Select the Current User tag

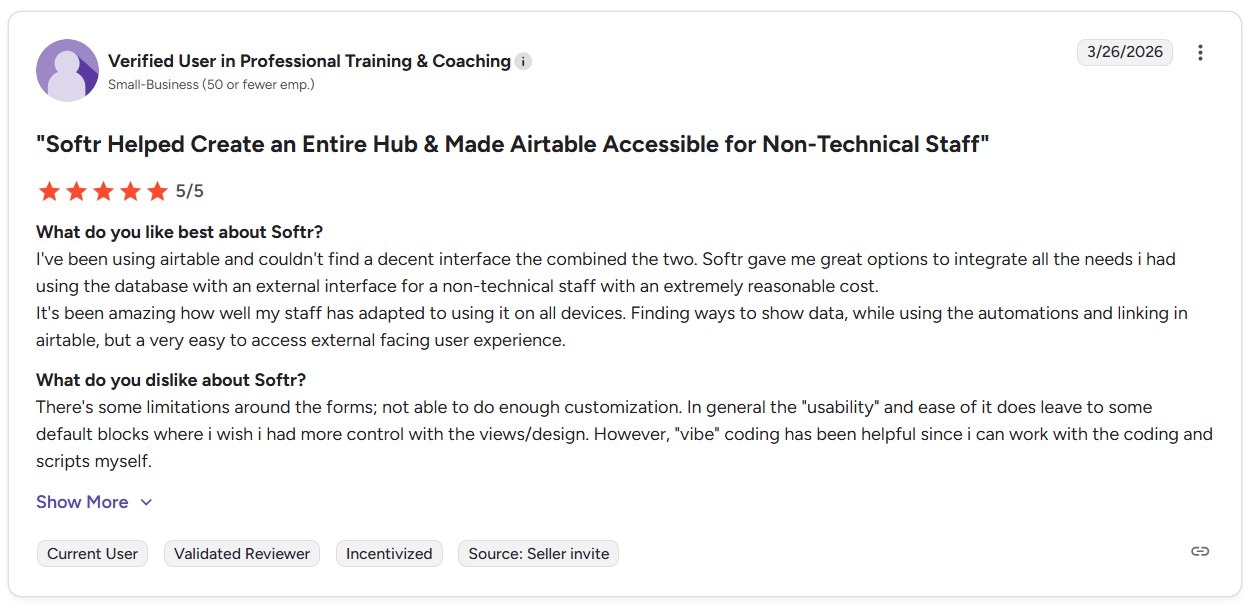click(93, 554)
